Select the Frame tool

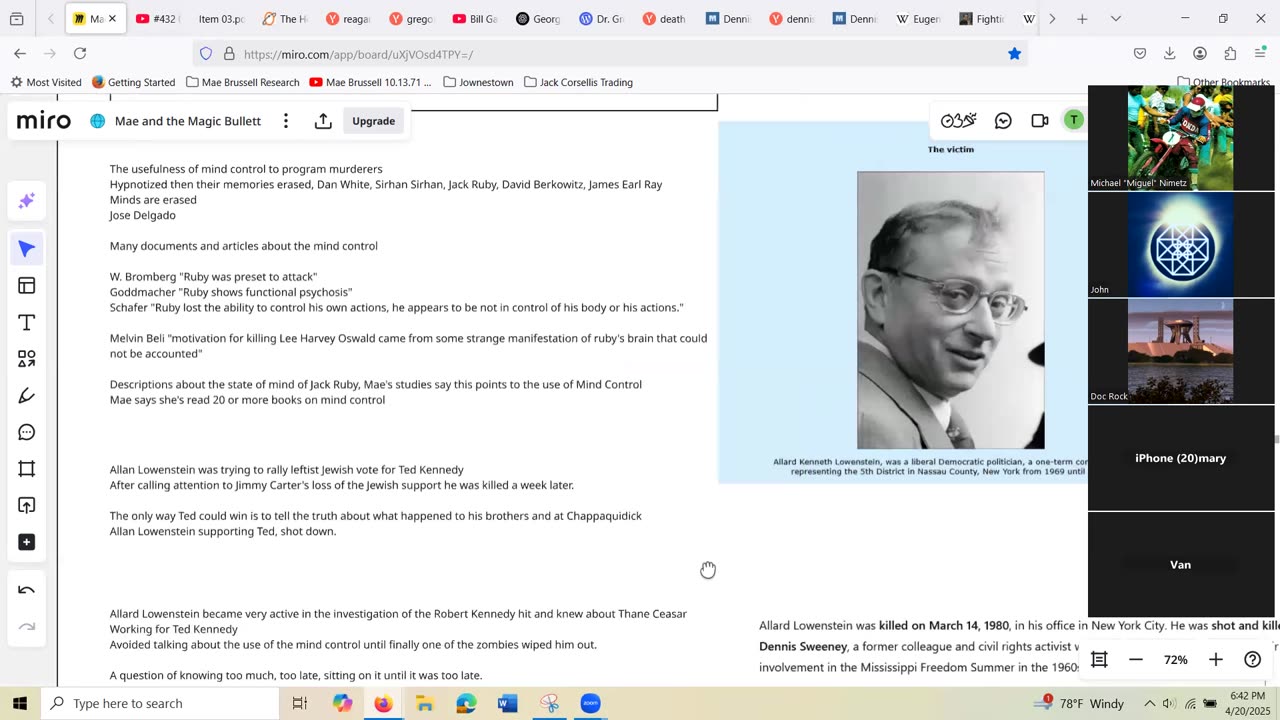pos(27,469)
